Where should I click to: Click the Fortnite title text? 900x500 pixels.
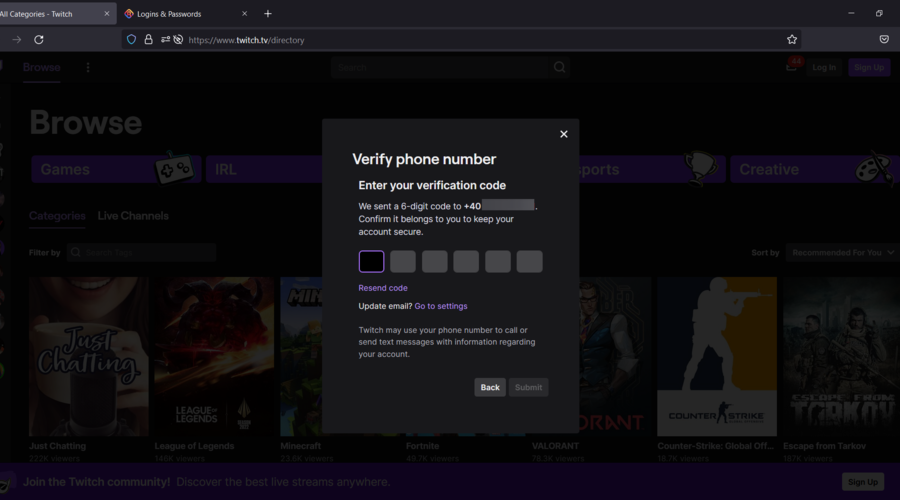click(422, 446)
